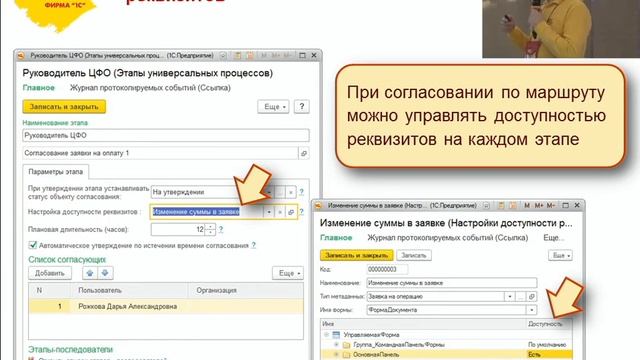This screenshot has width=640, height=360.
Task: Click calculator icon in Изменение суммы title bar
Action: 501,205
